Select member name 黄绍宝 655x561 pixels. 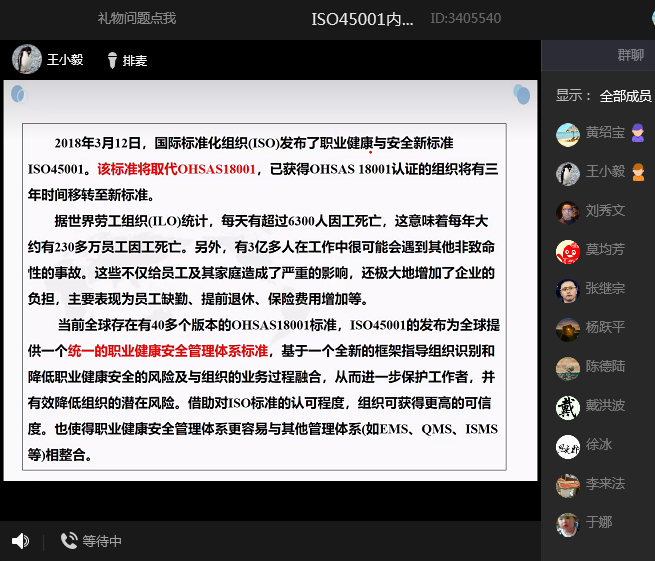point(605,132)
